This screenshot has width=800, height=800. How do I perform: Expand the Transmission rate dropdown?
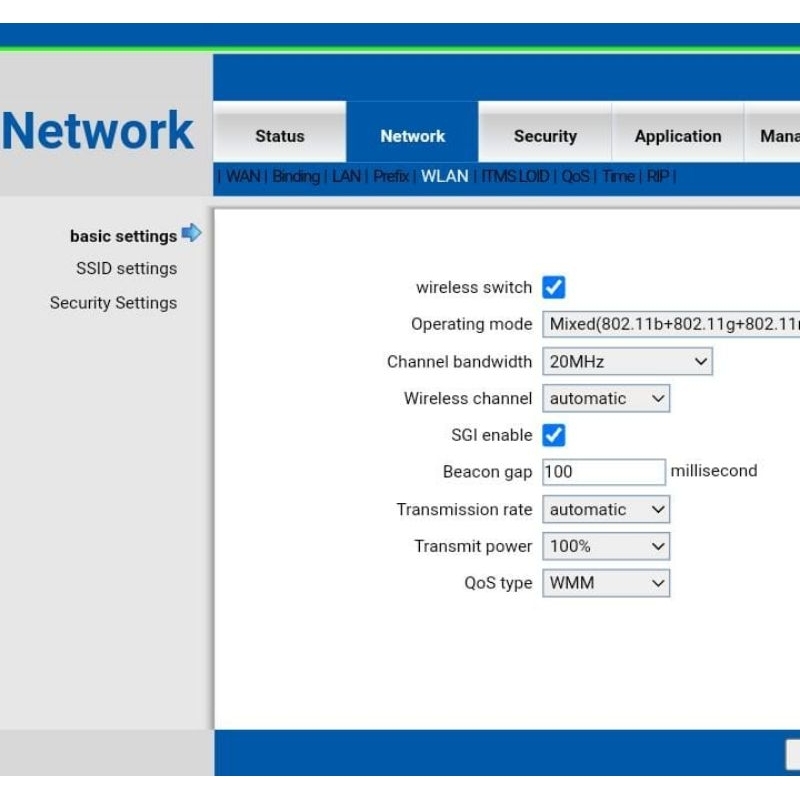click(x=605, y=509)
